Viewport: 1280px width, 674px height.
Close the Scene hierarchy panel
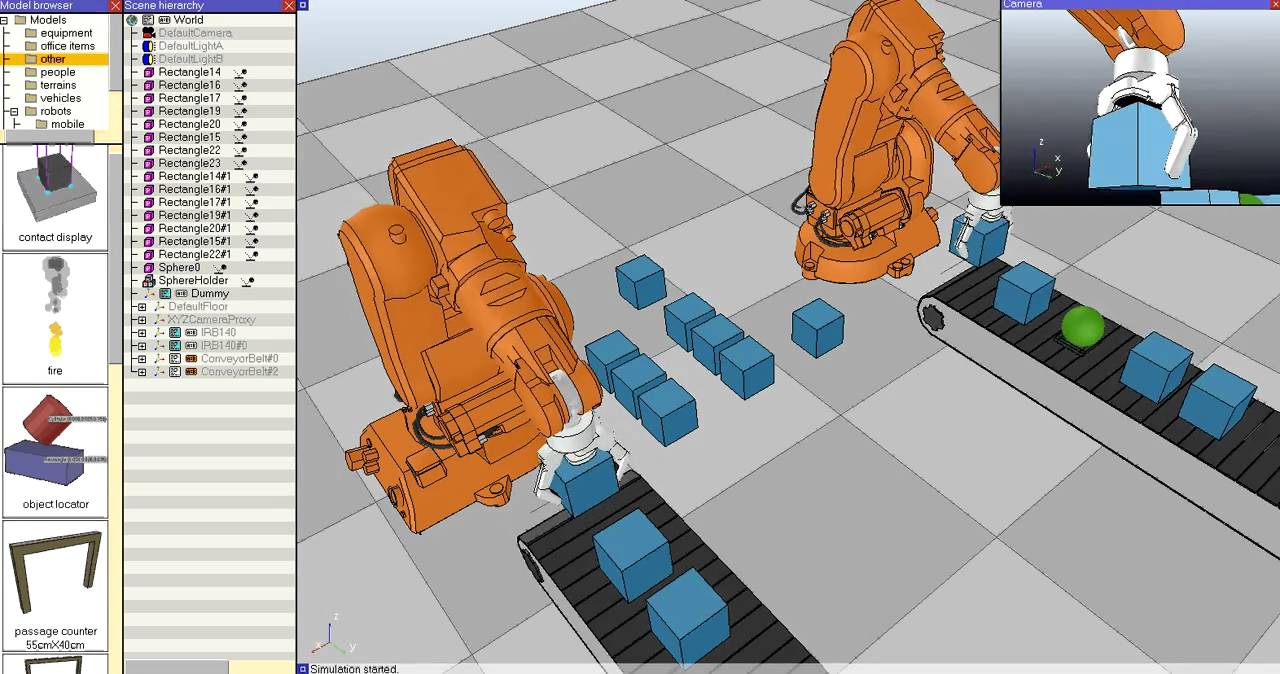(289, 6)
